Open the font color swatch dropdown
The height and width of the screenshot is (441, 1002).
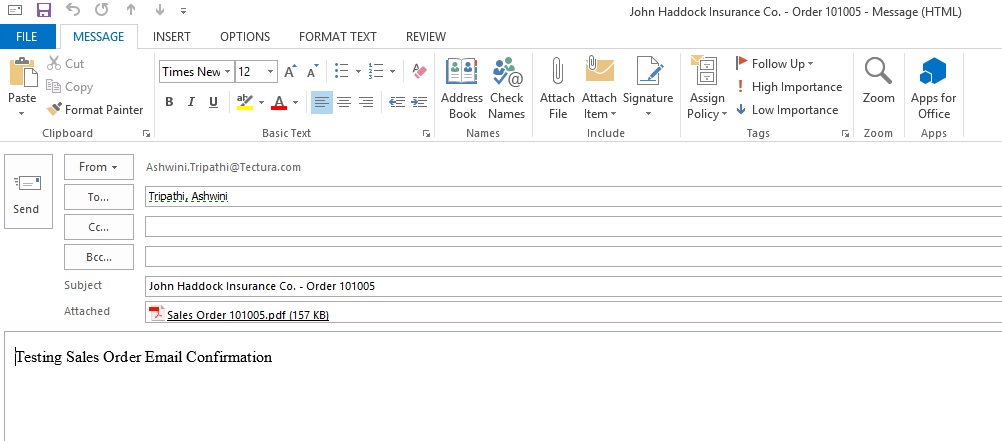coord(293,103)
